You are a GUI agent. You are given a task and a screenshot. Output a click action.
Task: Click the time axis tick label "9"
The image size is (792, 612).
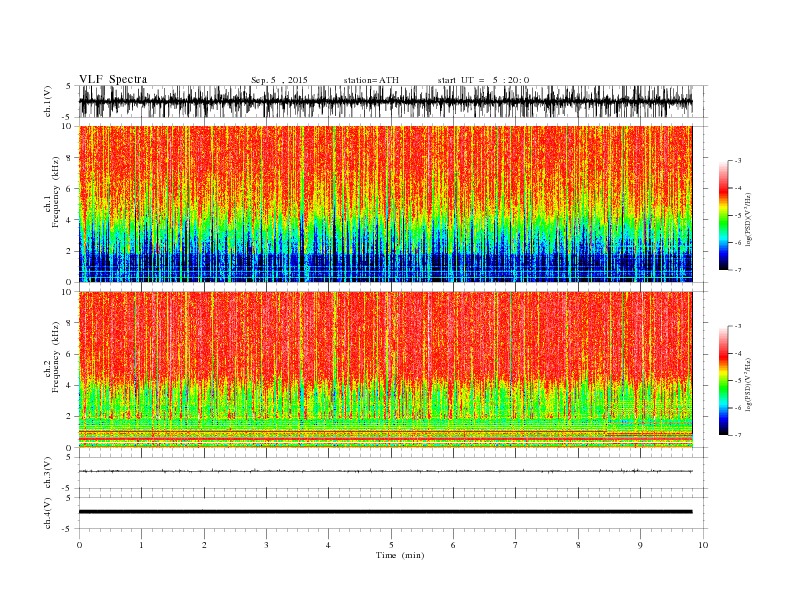640,545
